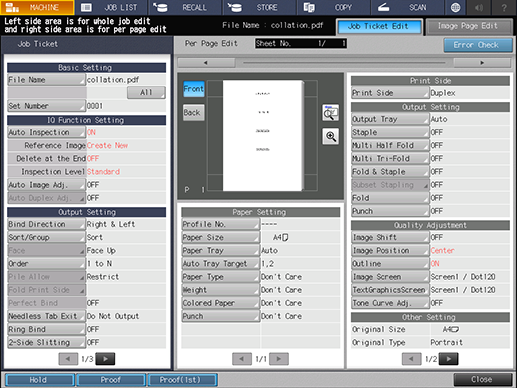
Task: Open Bind Direction setting
Action: point(46,224)
